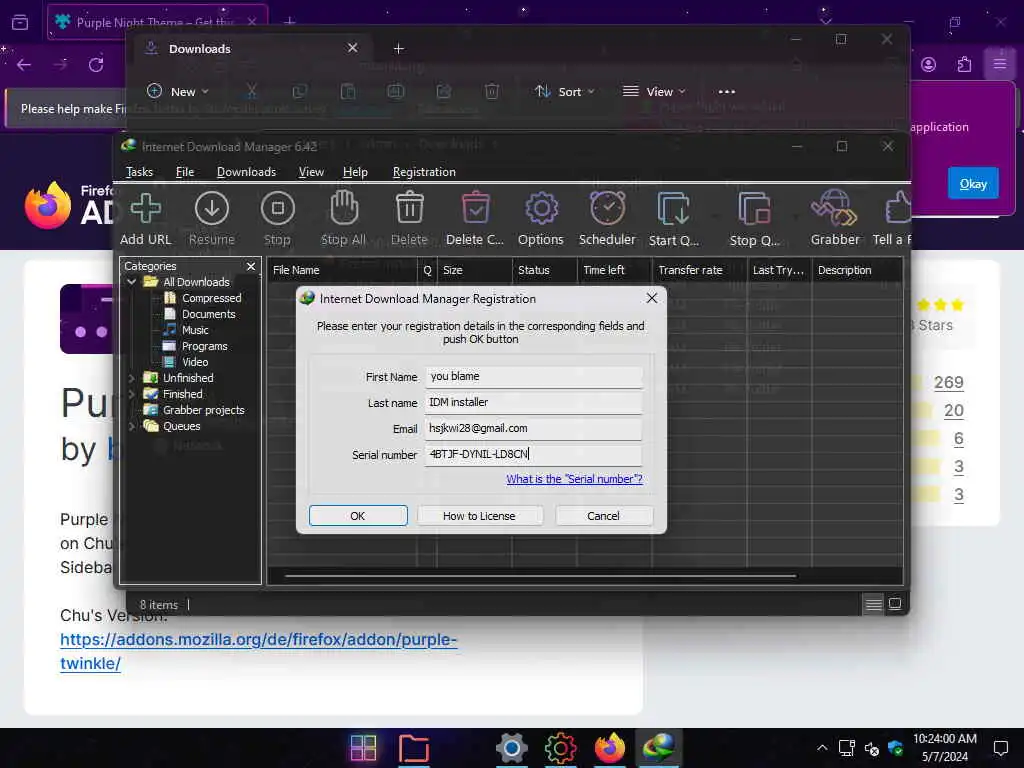The image size is (1024, 768).
Task: Click the Delete trash can icon
Action: (x=409, y=209)
